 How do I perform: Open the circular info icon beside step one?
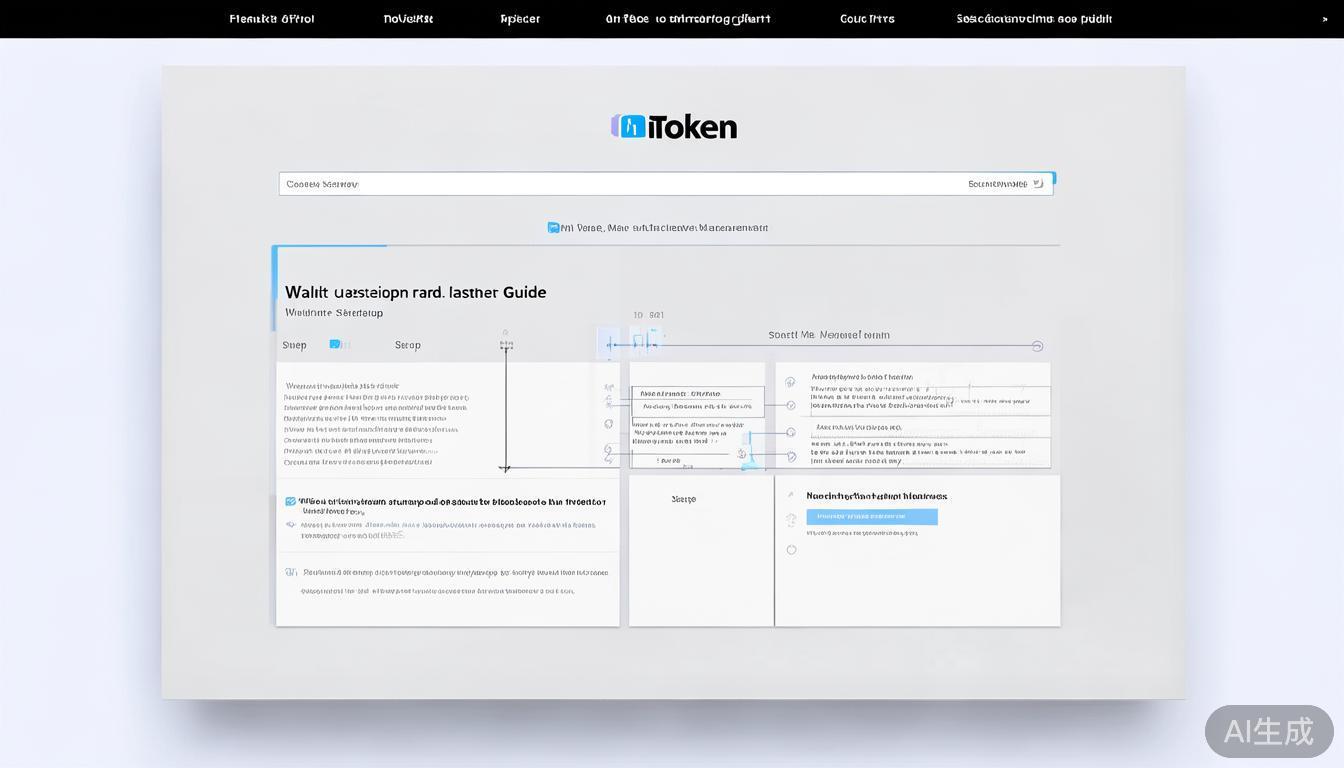(791, 381)
